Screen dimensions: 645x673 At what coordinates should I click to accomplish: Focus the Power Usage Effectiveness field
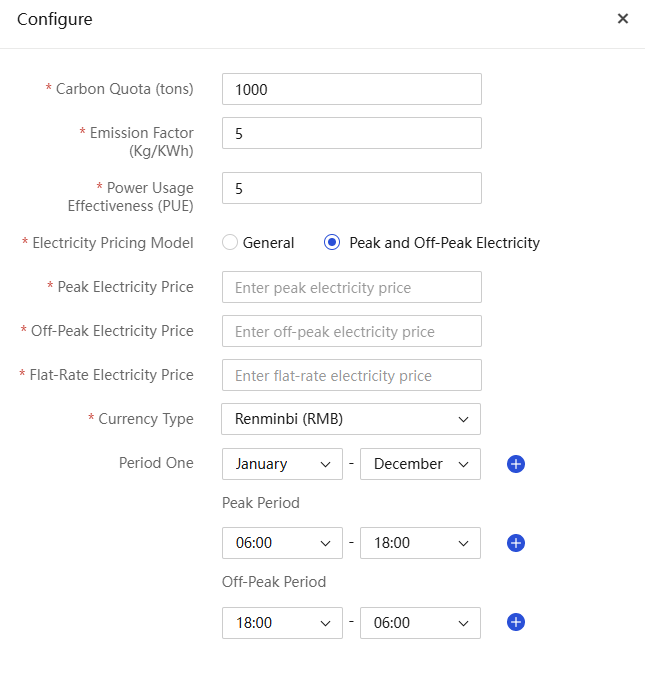352,188
